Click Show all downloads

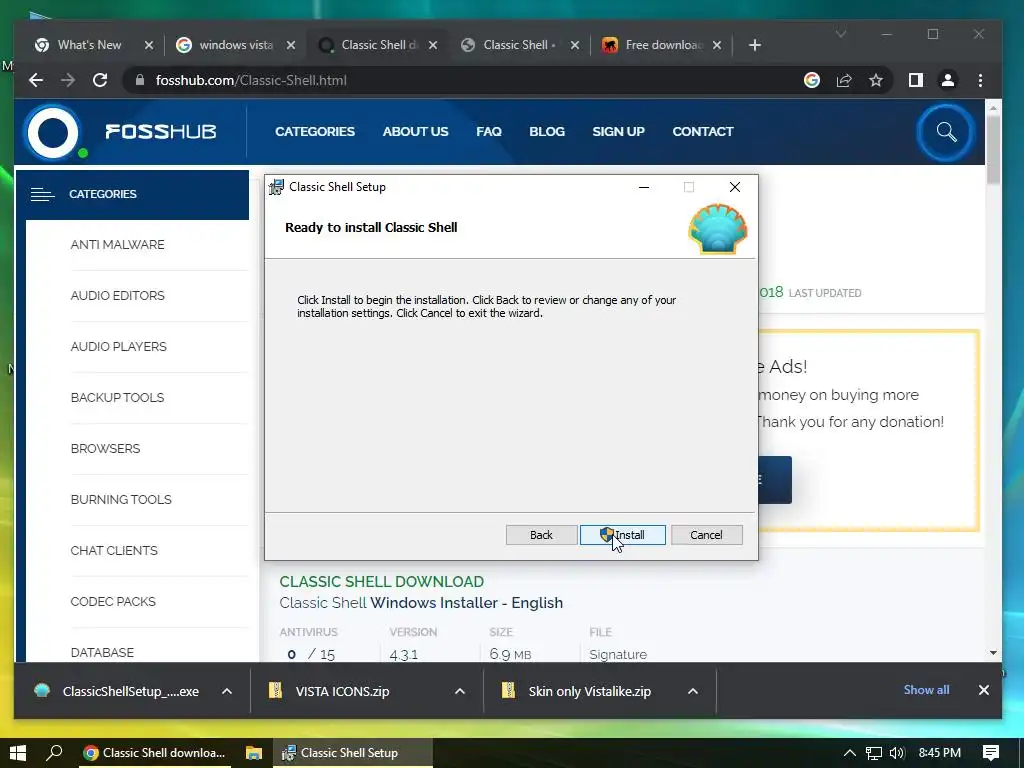(926, 690)
